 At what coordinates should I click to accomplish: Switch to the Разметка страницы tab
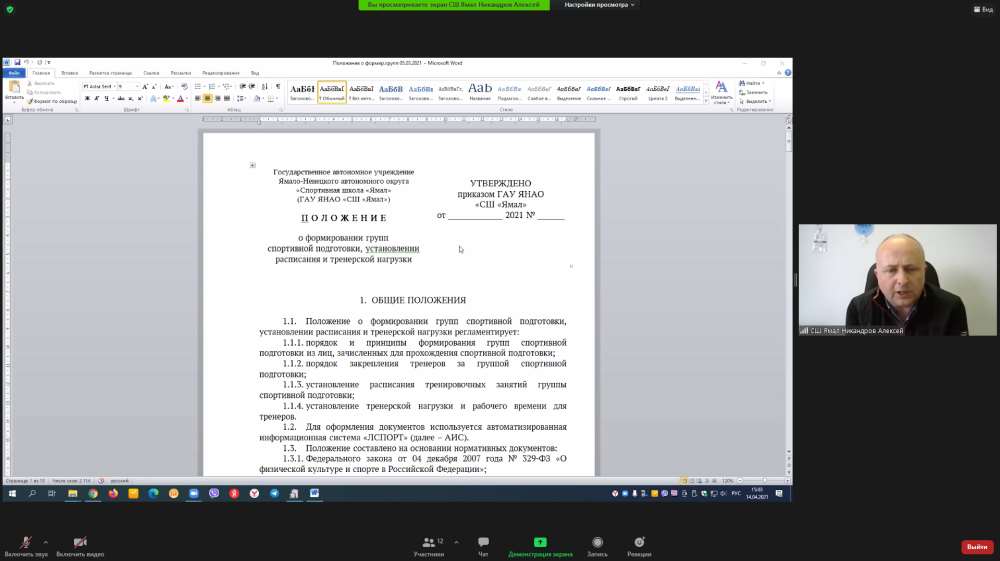click(x=110, y=73)
